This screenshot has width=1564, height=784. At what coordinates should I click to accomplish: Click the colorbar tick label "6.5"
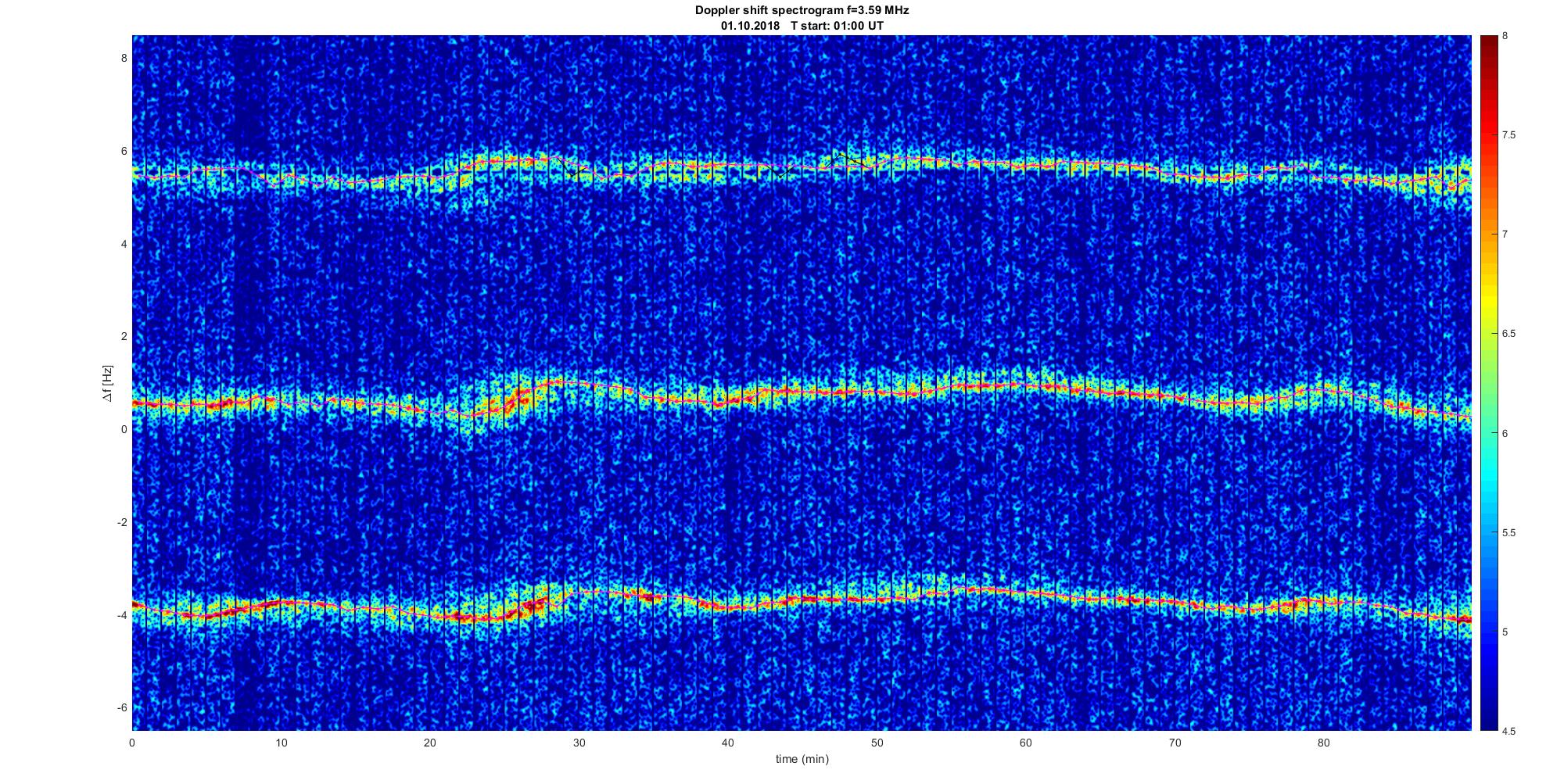1509,334
